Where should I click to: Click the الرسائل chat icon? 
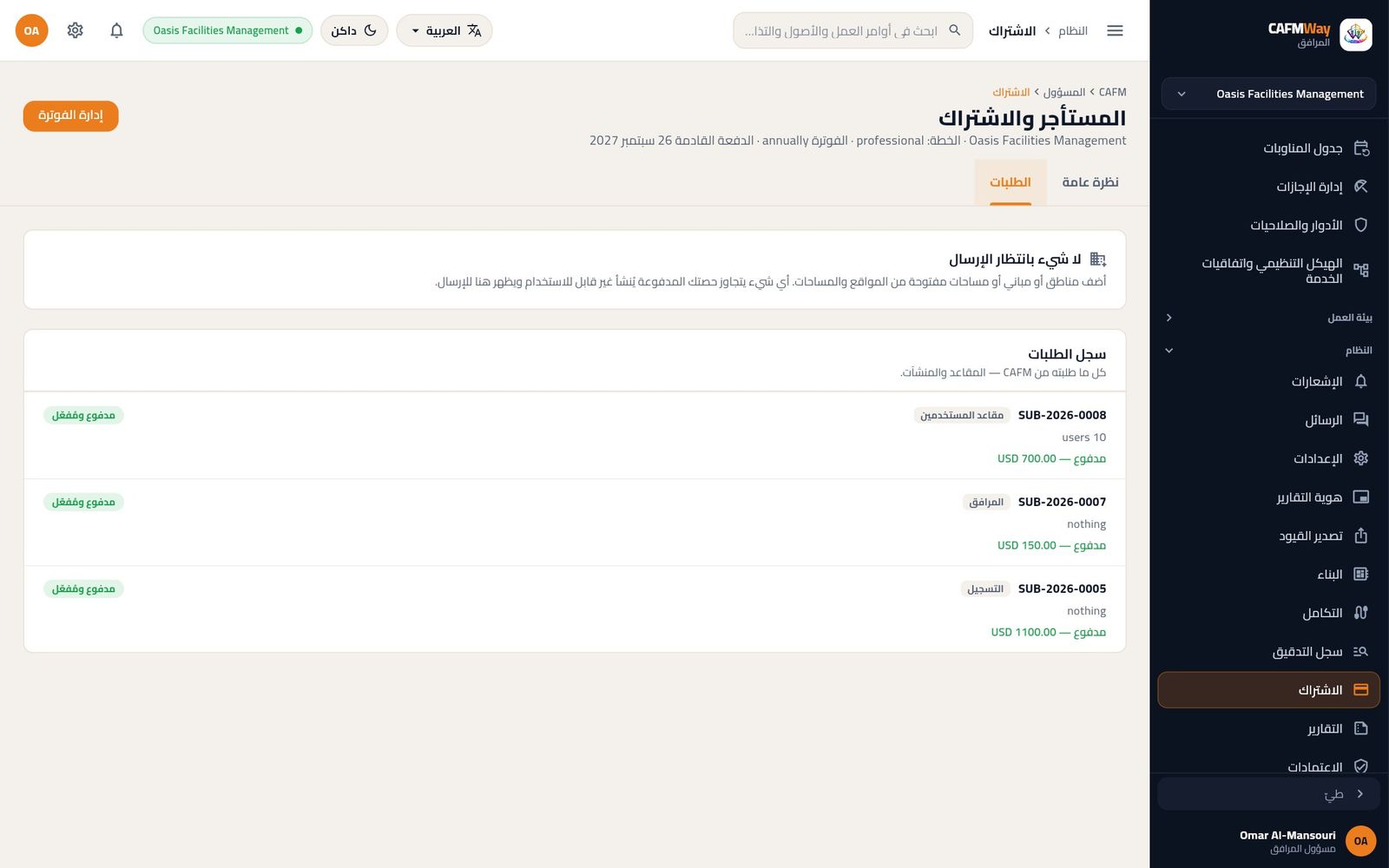coord(1360,420)
